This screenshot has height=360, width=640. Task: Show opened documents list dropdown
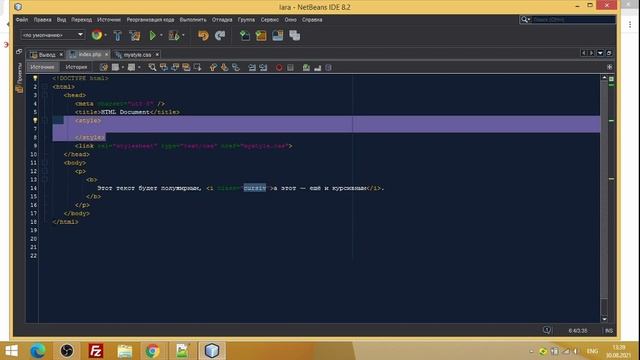pyautogui.click(x=600, y=53)
